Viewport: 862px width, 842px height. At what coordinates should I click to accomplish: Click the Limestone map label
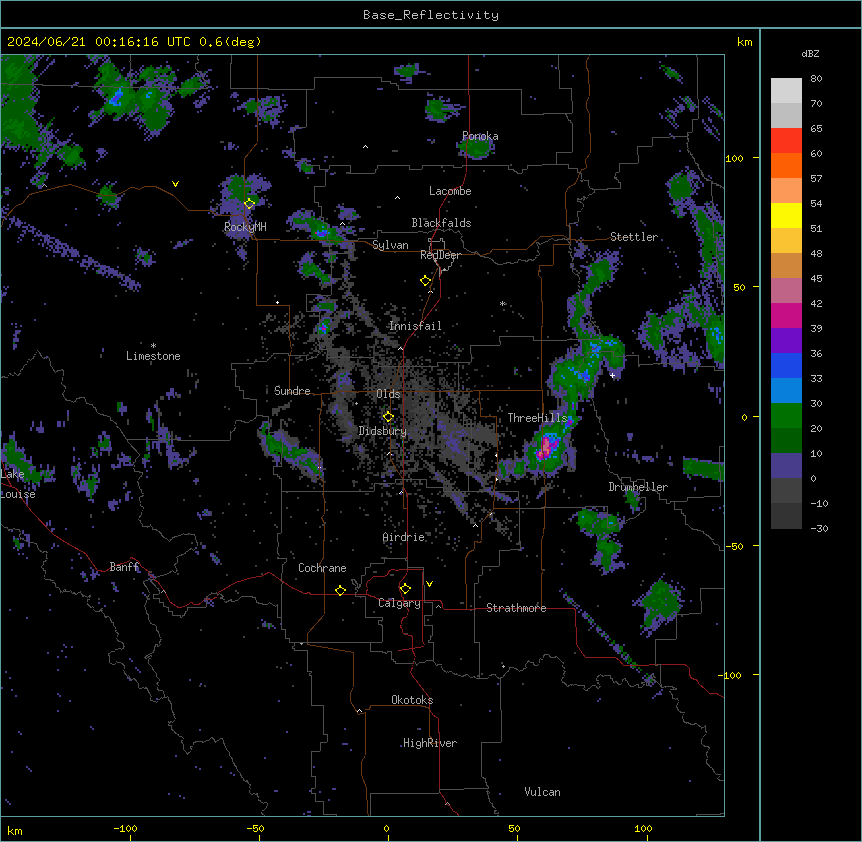[153, 356]
